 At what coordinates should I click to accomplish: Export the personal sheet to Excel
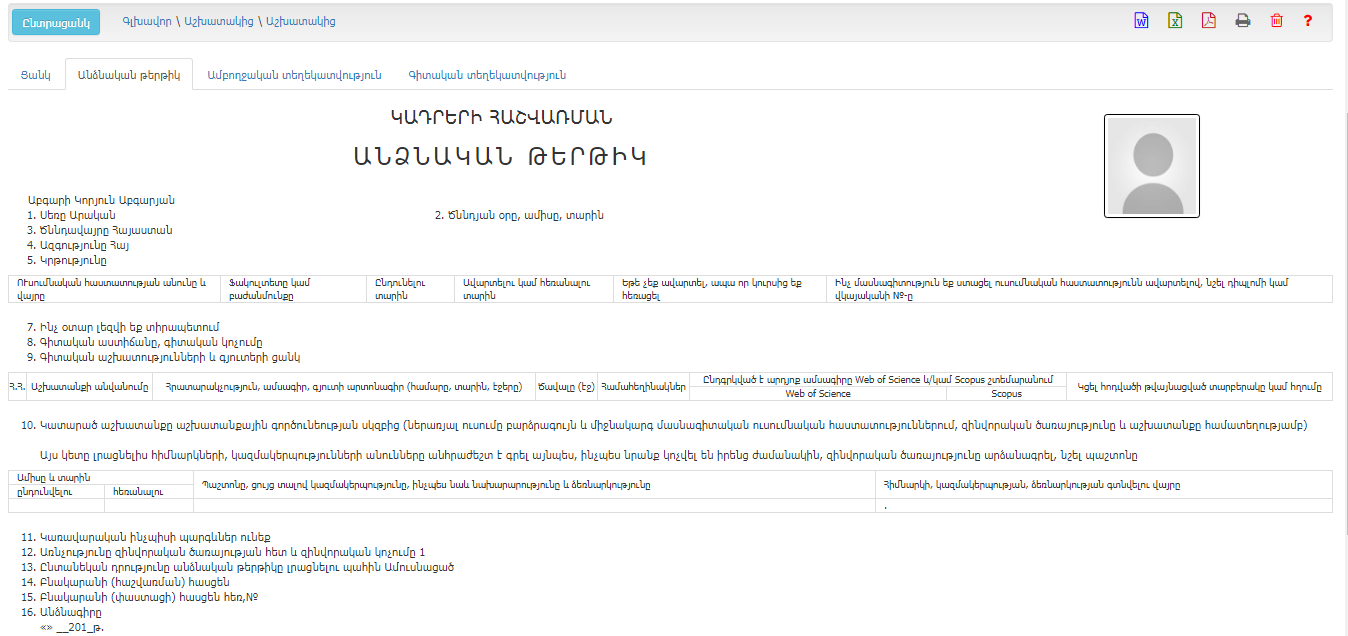tap(1175, 21)
